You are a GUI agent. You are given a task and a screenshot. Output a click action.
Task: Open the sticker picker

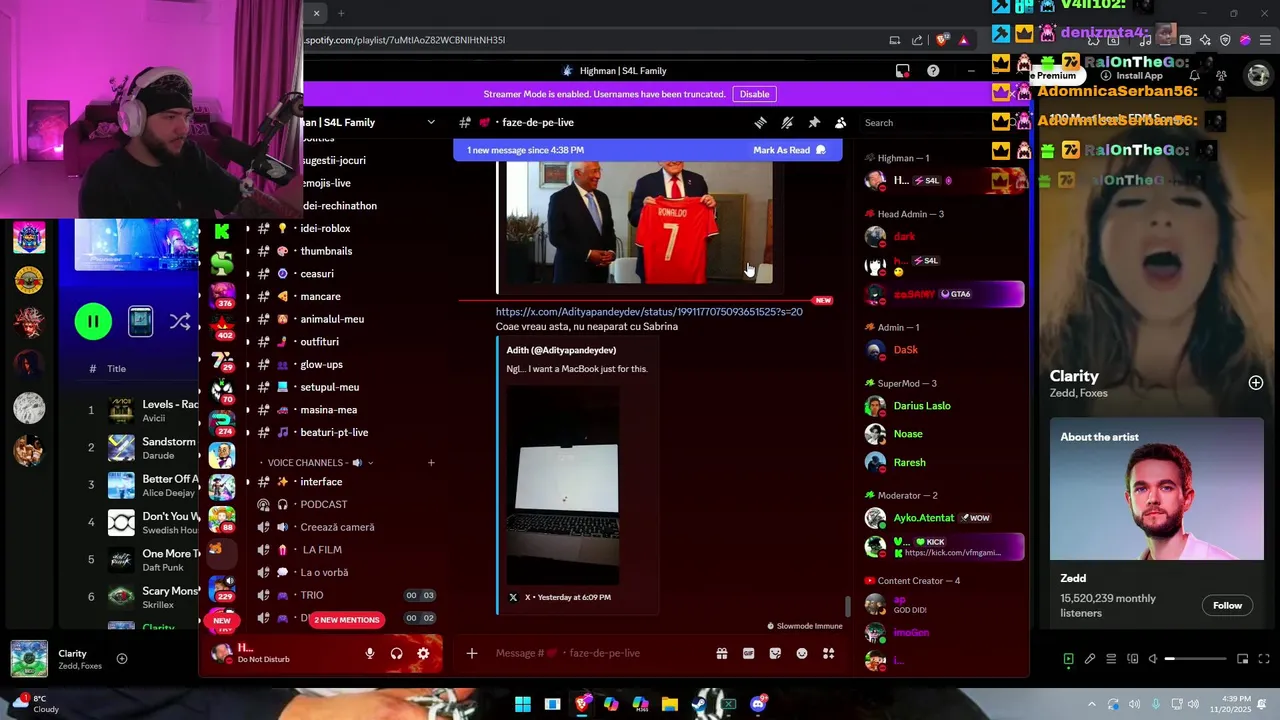point(775,653)
